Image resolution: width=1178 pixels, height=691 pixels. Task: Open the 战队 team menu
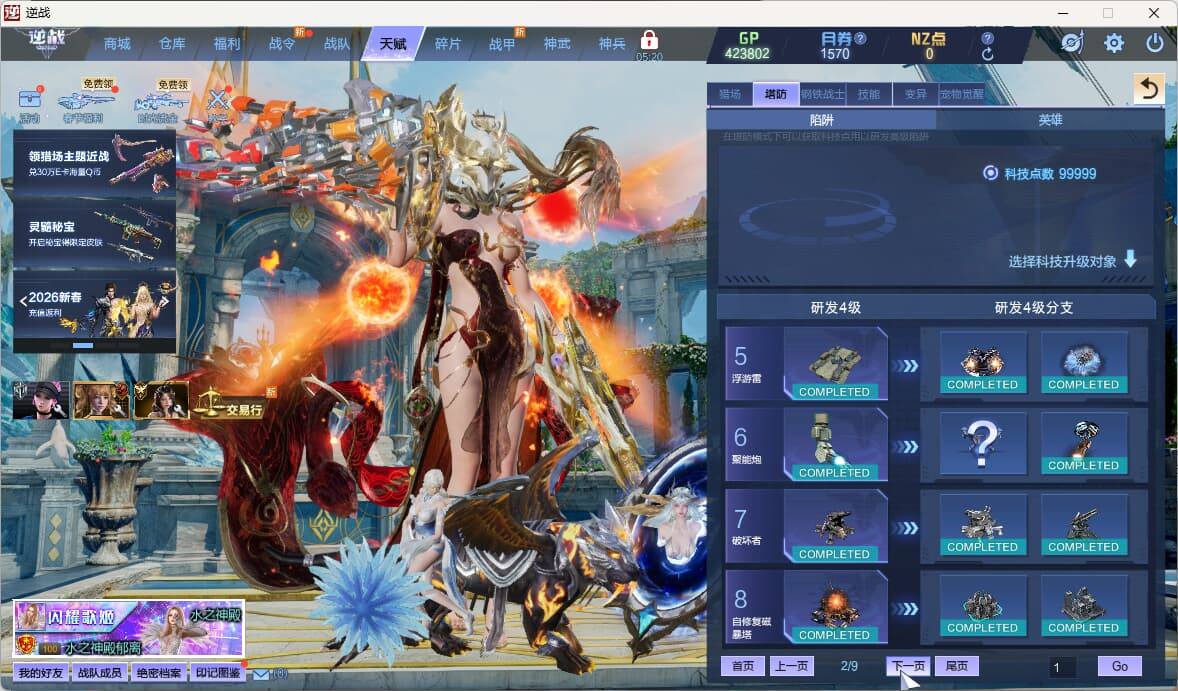(337, 44)
